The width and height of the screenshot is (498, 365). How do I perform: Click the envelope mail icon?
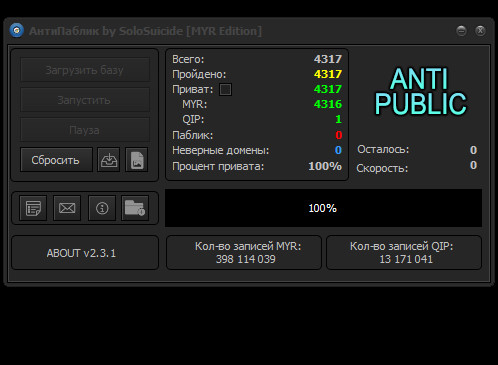point(67,208)
